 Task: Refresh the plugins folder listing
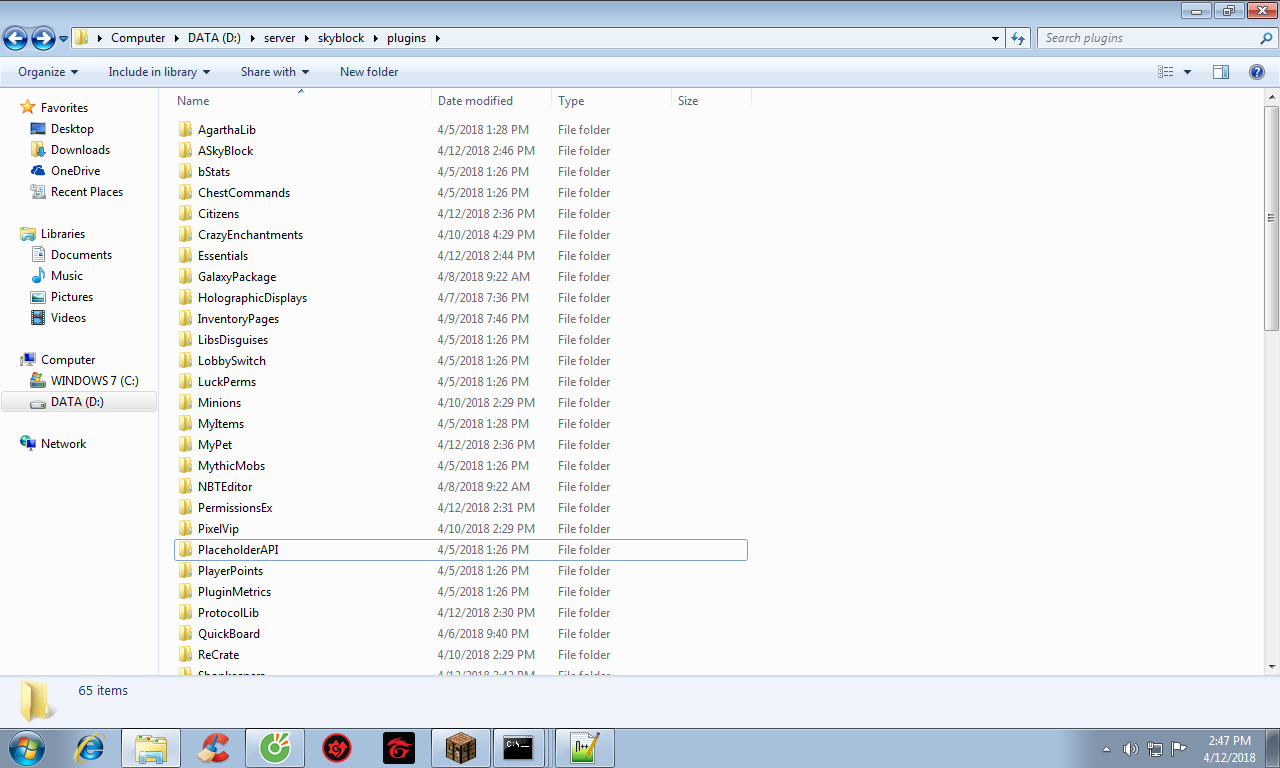(1018, 38)
